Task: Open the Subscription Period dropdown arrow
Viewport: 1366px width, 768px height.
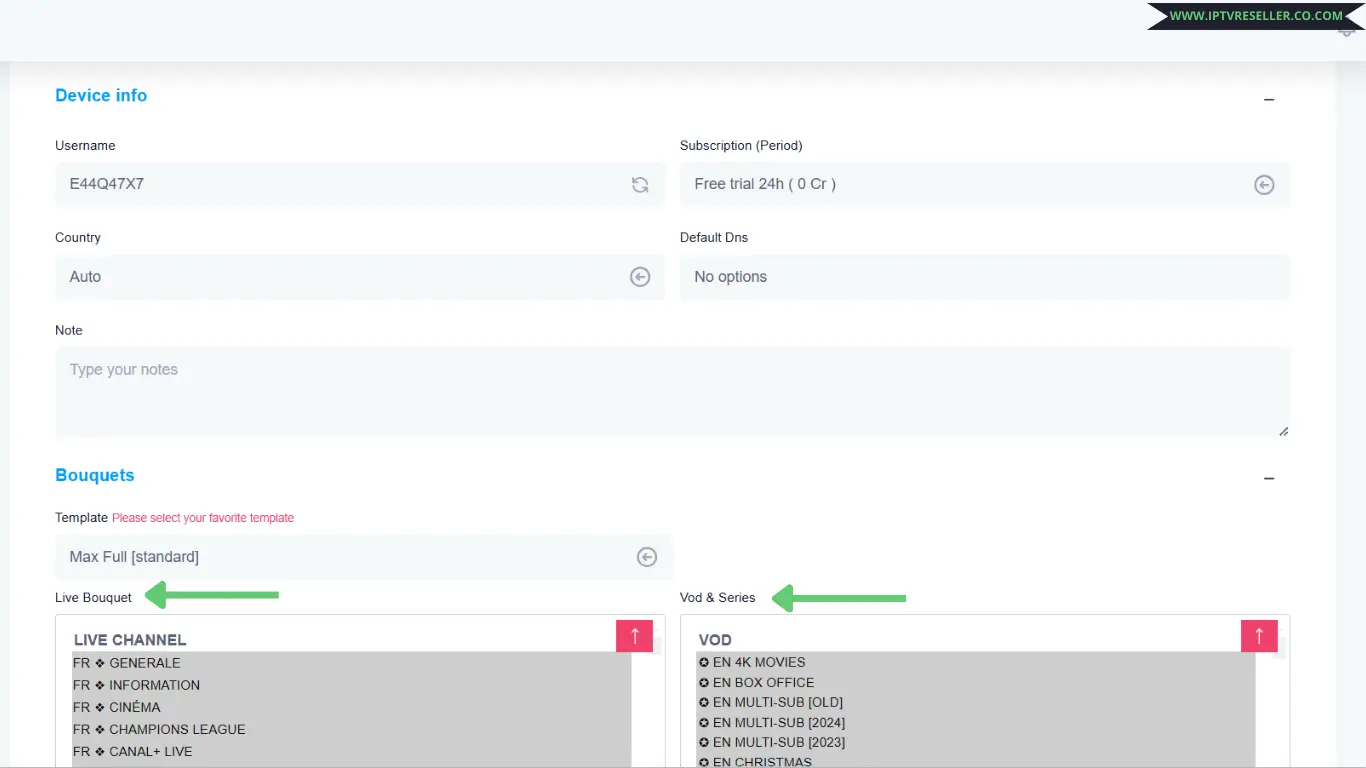Action: 1264,185
